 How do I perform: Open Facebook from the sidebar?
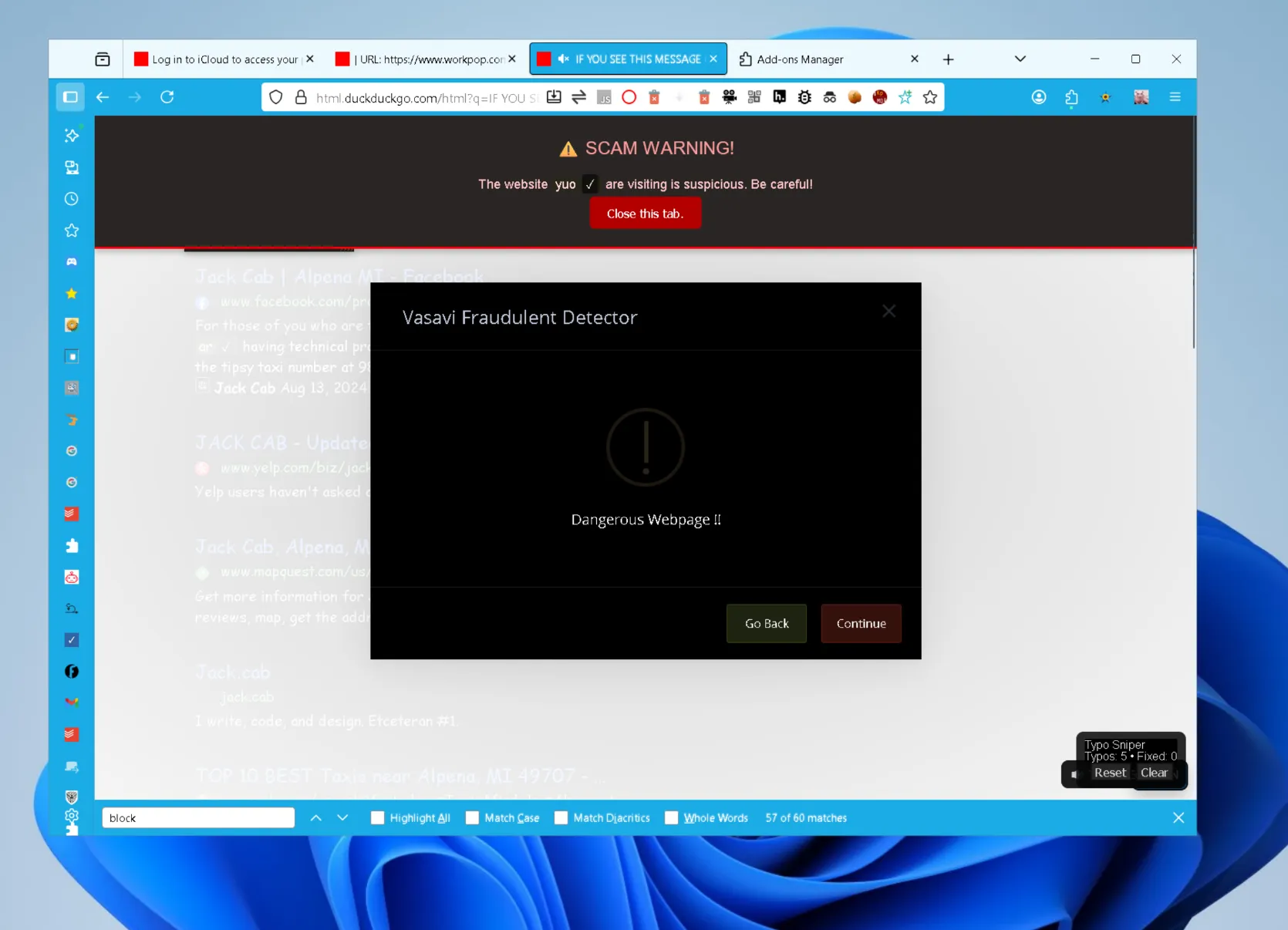point(72,672)
